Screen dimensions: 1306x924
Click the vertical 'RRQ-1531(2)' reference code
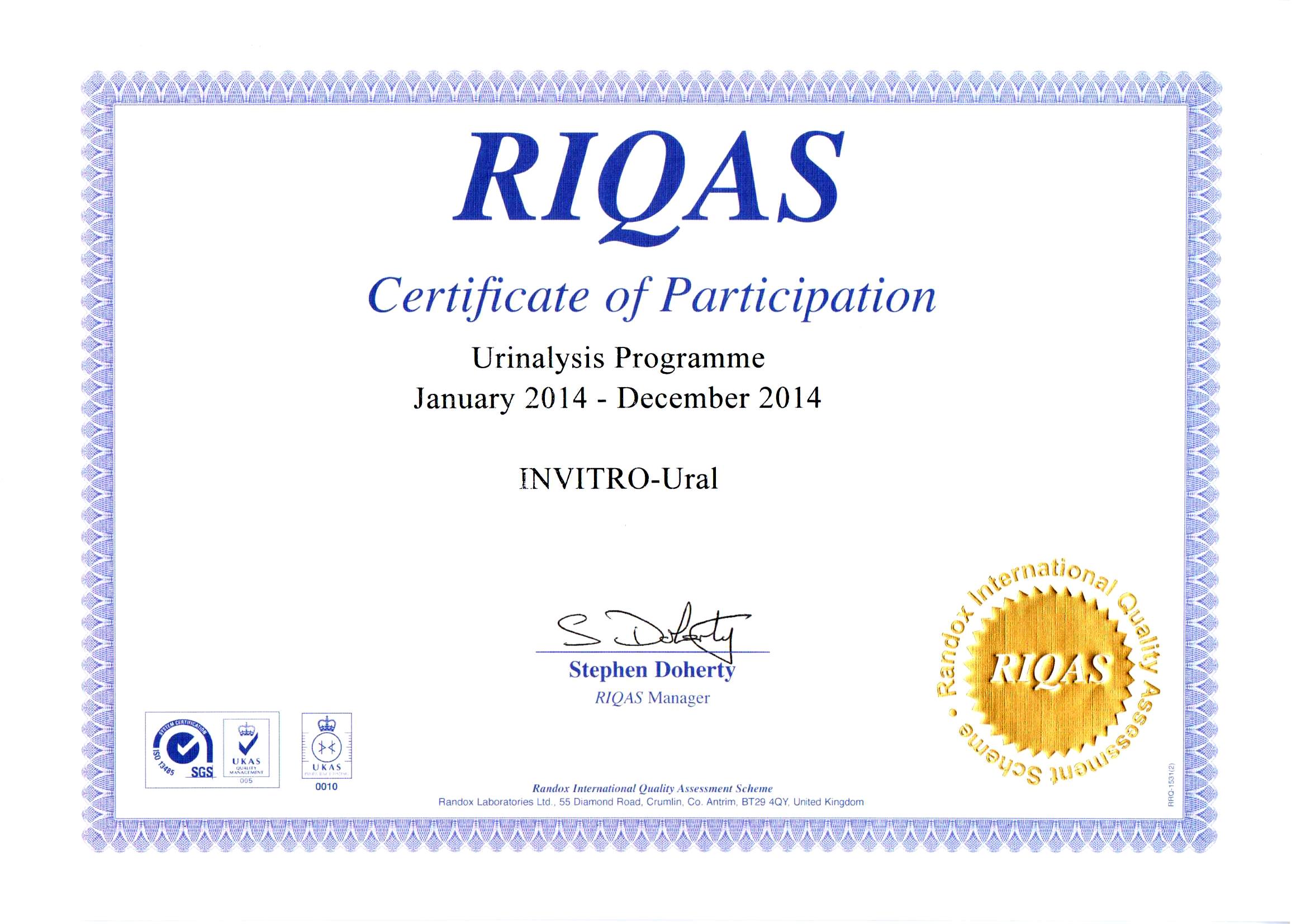pyautogui.click(x=1171, y=784)
